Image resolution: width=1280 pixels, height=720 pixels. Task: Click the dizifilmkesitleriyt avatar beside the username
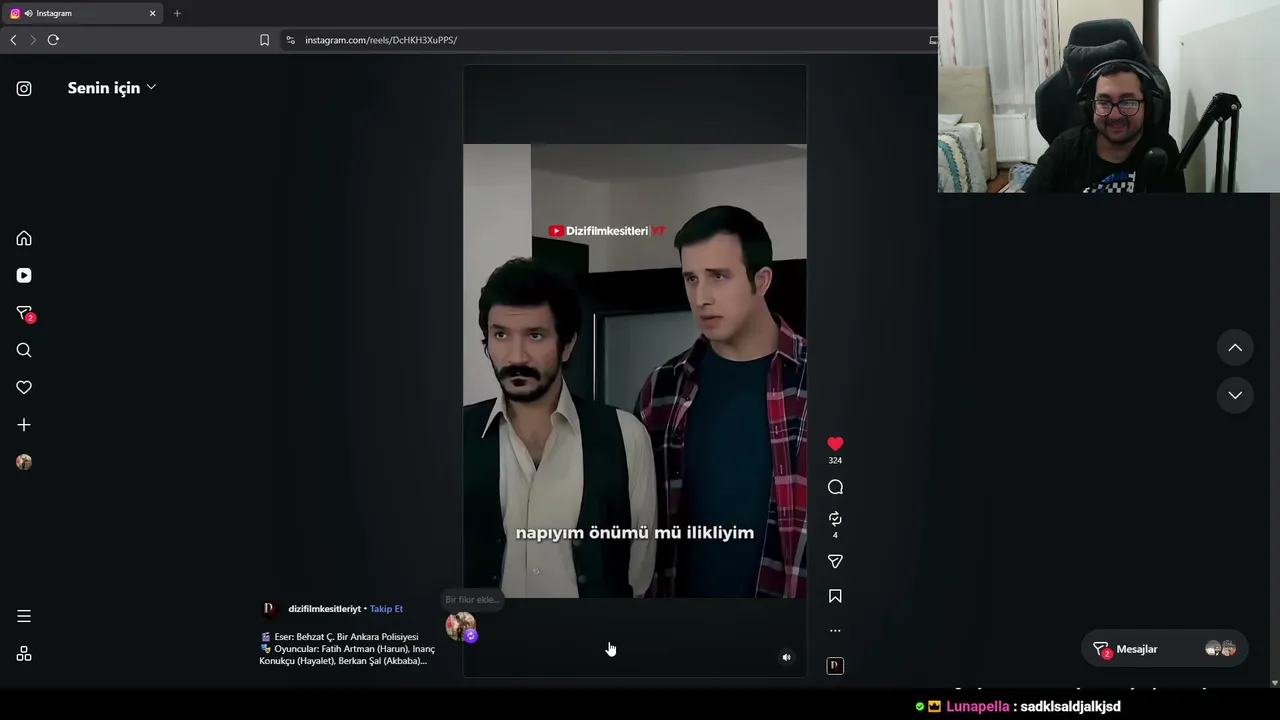pos(268,609)
